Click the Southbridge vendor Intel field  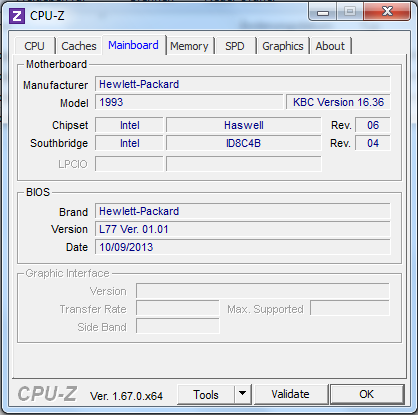click(x=129, y=143)
